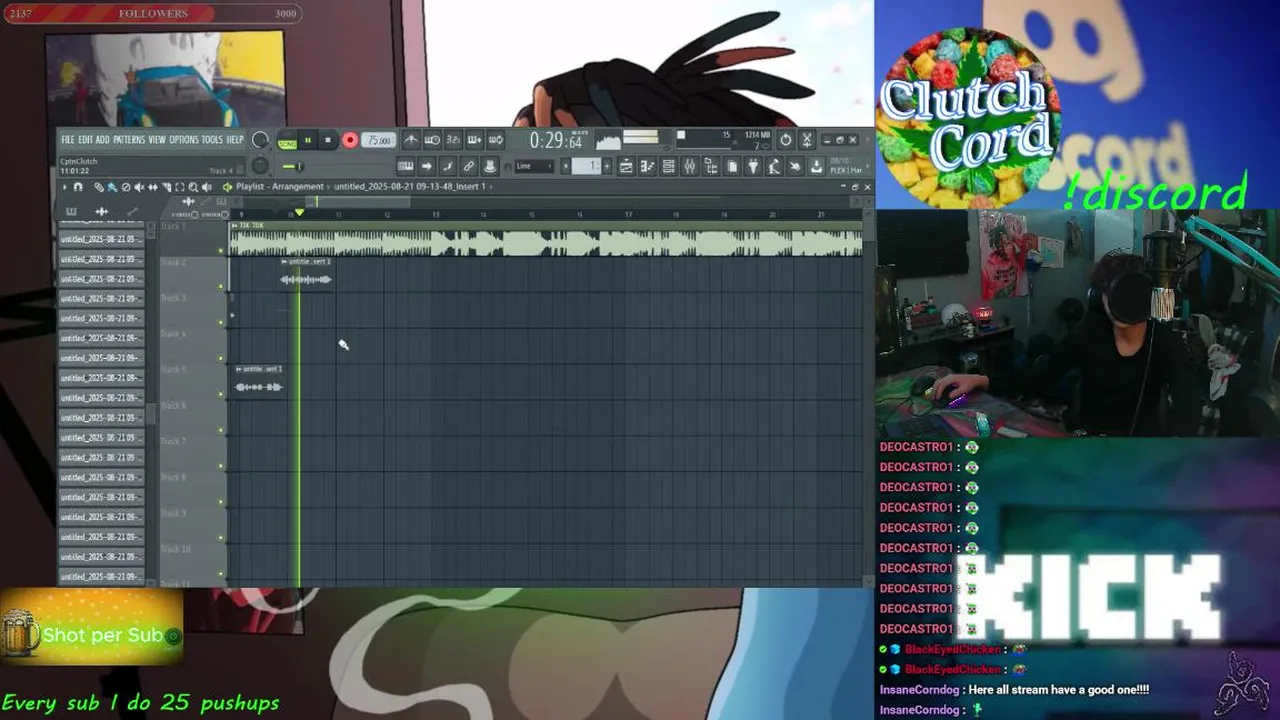Click the Playlist - Arrangement breadcrumb

(x=280, y=187)
